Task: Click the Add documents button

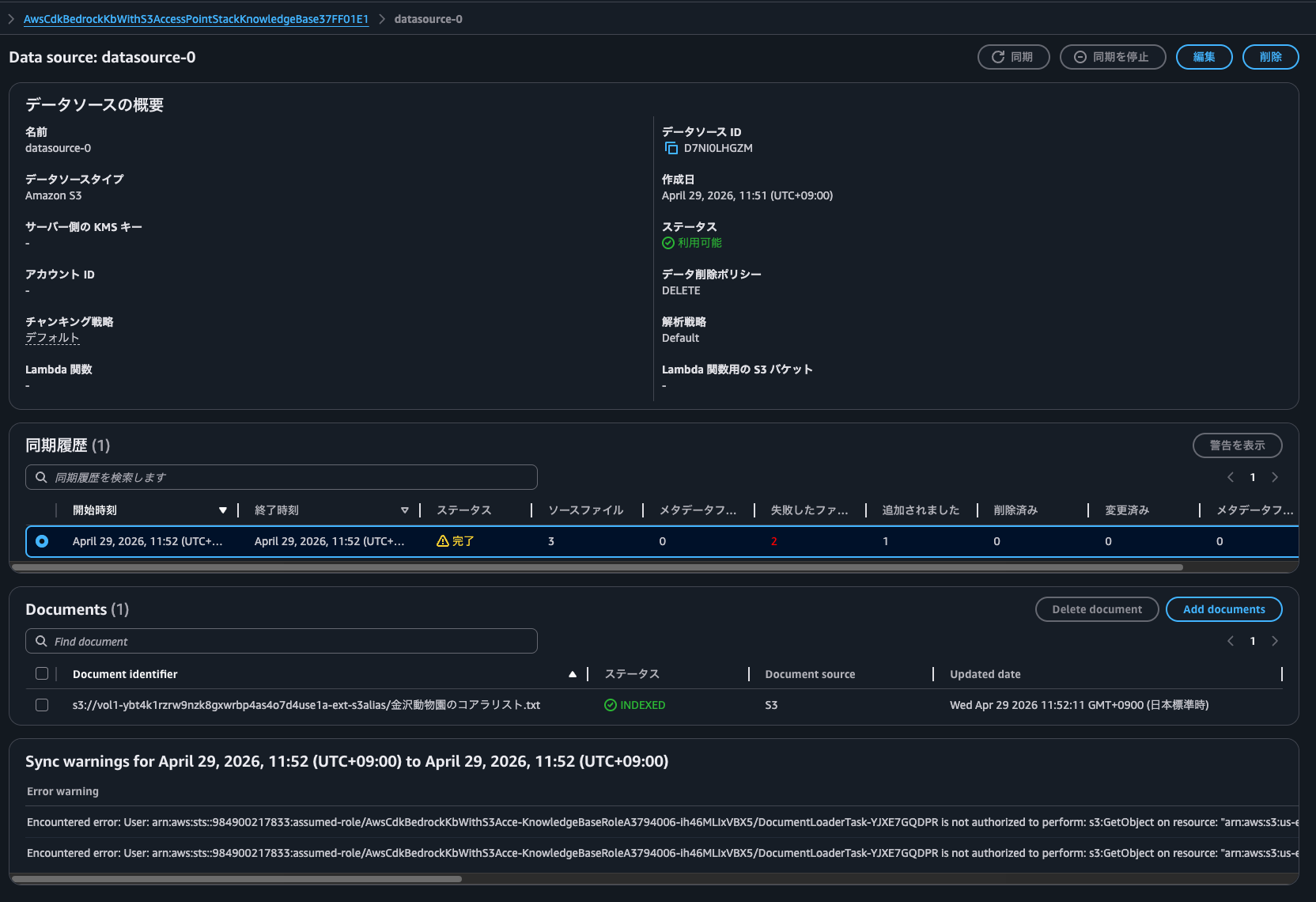Action: (x=1223, y=609)
